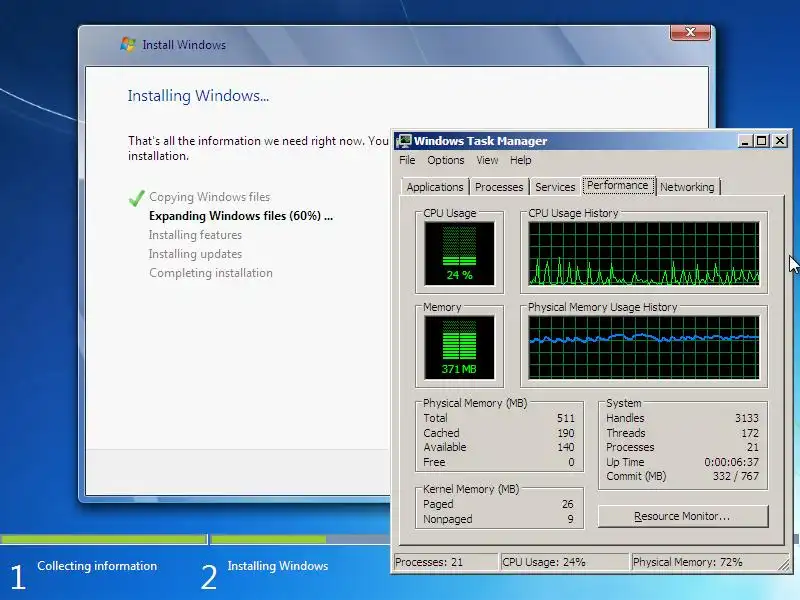Image resolution: width=800 pixels, height=600 pixels.
Task: Click the Memory 371 MB gauge
Action: tap(459, 347)
